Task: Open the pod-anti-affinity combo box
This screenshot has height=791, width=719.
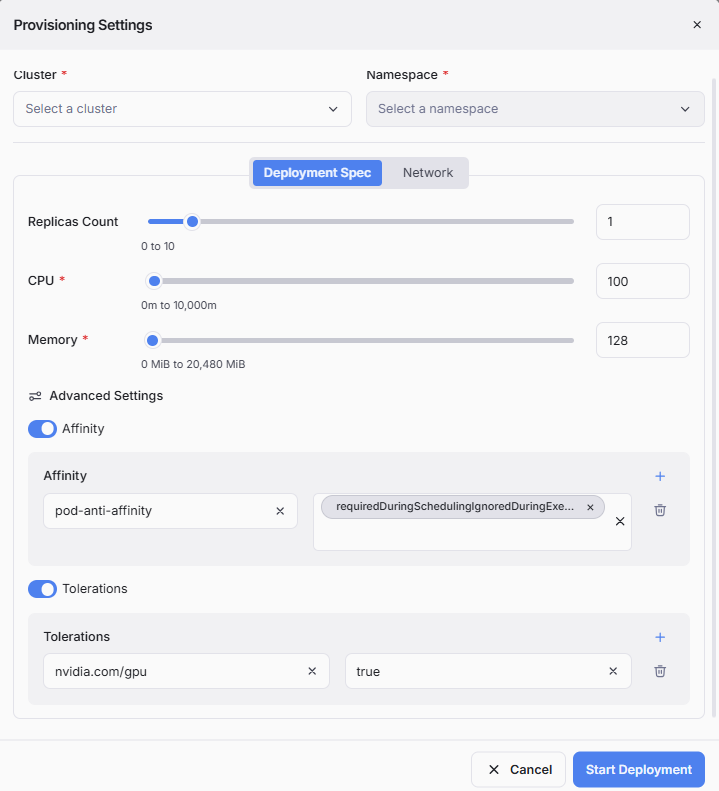Action: click(x=170, y=511)
